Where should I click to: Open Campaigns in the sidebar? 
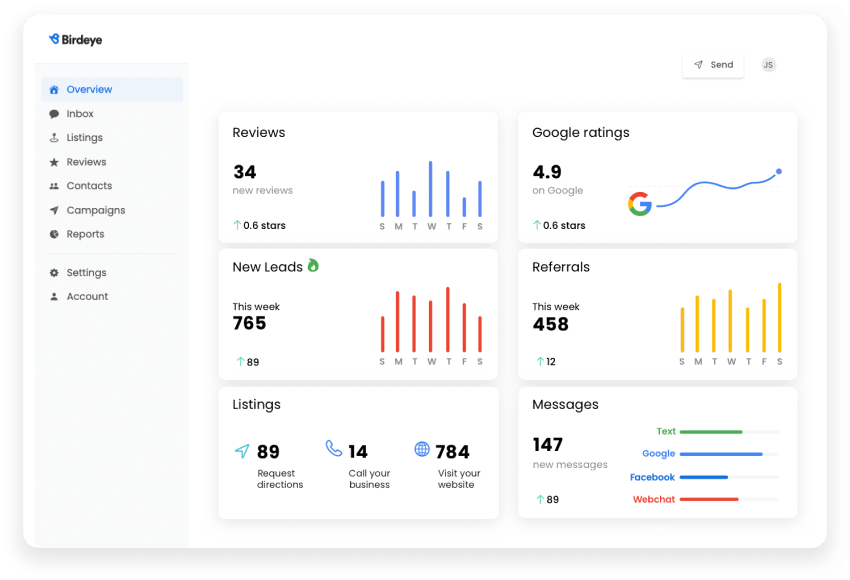(112, 210)
